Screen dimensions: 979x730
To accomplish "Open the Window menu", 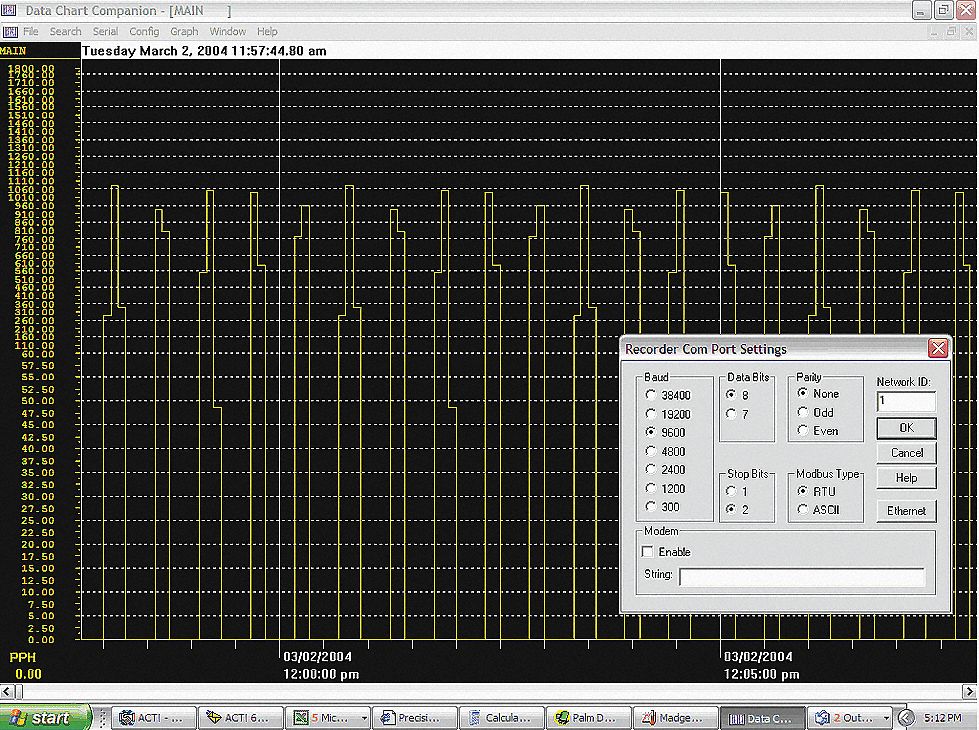I will click(x=227, y=31).
